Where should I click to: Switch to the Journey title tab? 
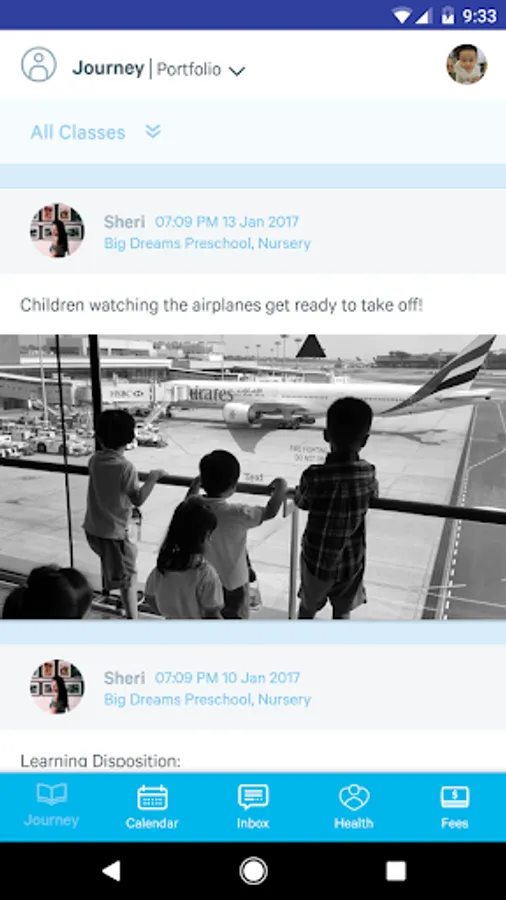pos(108,68)
